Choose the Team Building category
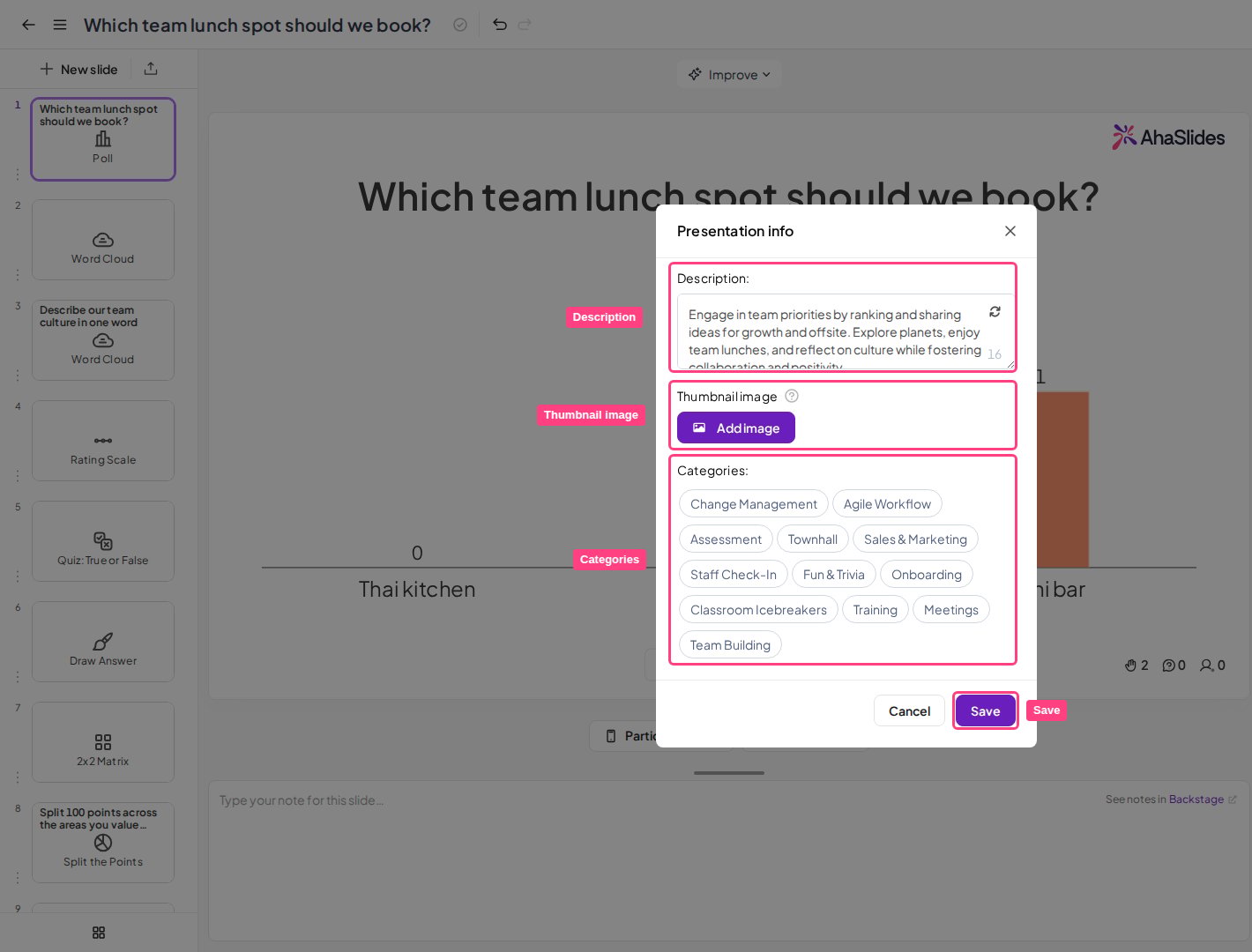The width and height of the screenshot is (1252, 952). [x=730, y=645]
